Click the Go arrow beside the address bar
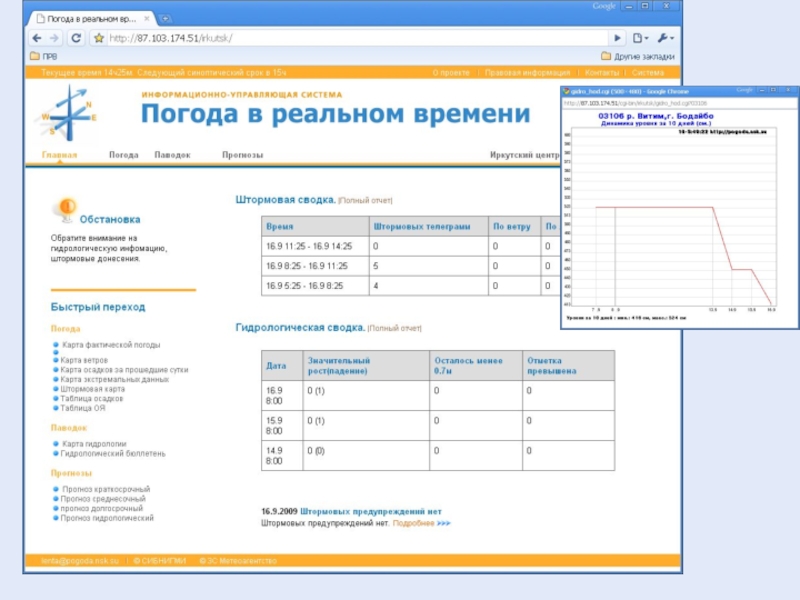The image size is (800, 600). pyautogui.click(x=617, y=38)
